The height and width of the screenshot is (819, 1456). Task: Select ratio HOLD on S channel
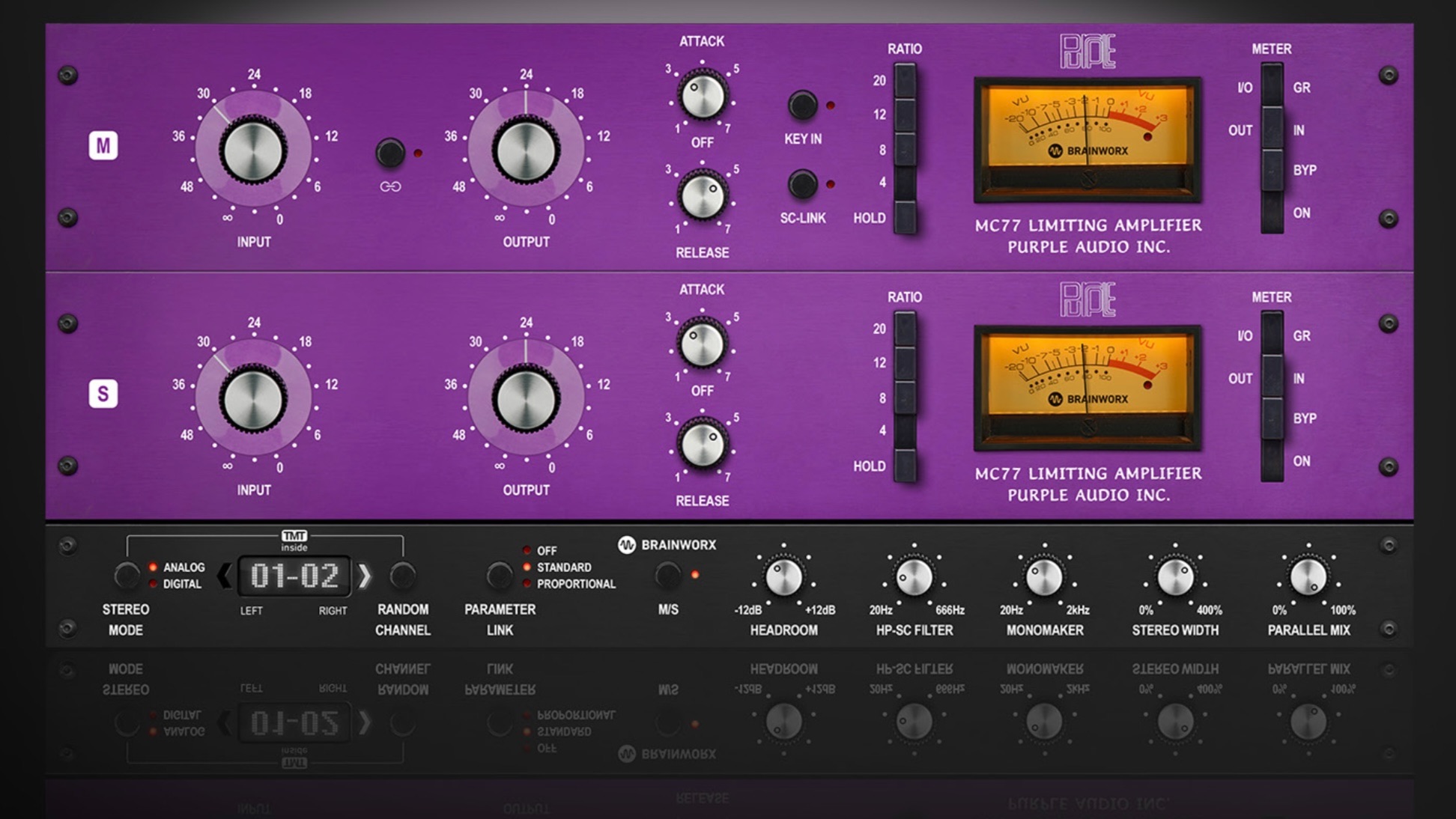click(x=905, y=466)
